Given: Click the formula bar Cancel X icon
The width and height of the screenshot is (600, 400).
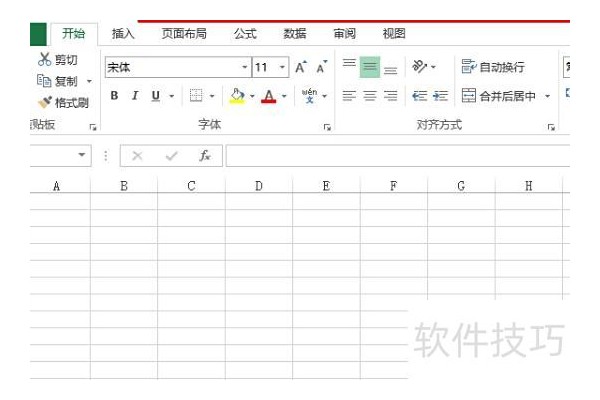Looking at the screenshot, I should (x=137, y=156).
